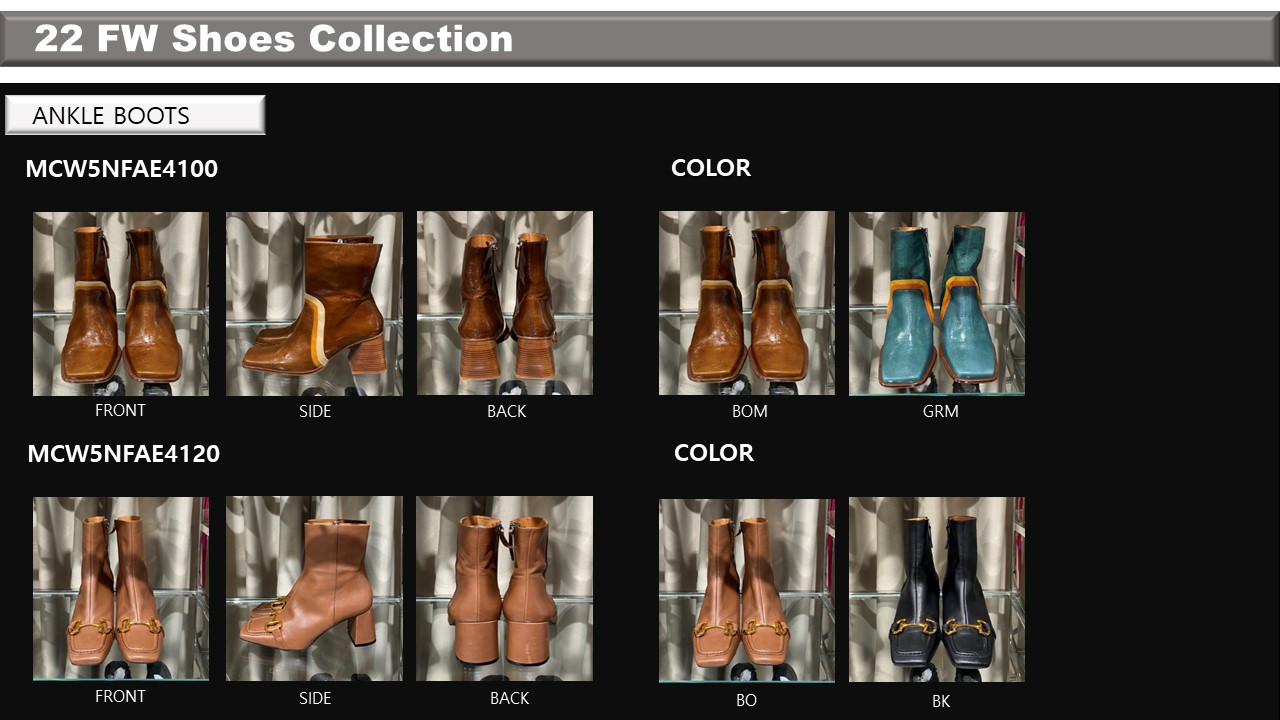
Task: Select the MCW5NFAE4100 product code
Action: [x=122, y=169]
